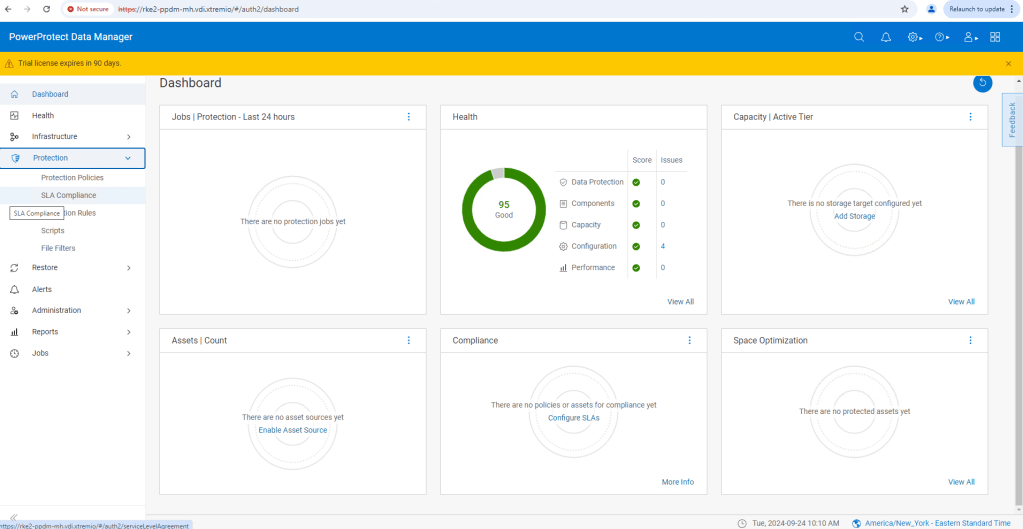Click the search icon in header
The image size is (1023, 529).
pyautogui.click(x=858, y=37)
